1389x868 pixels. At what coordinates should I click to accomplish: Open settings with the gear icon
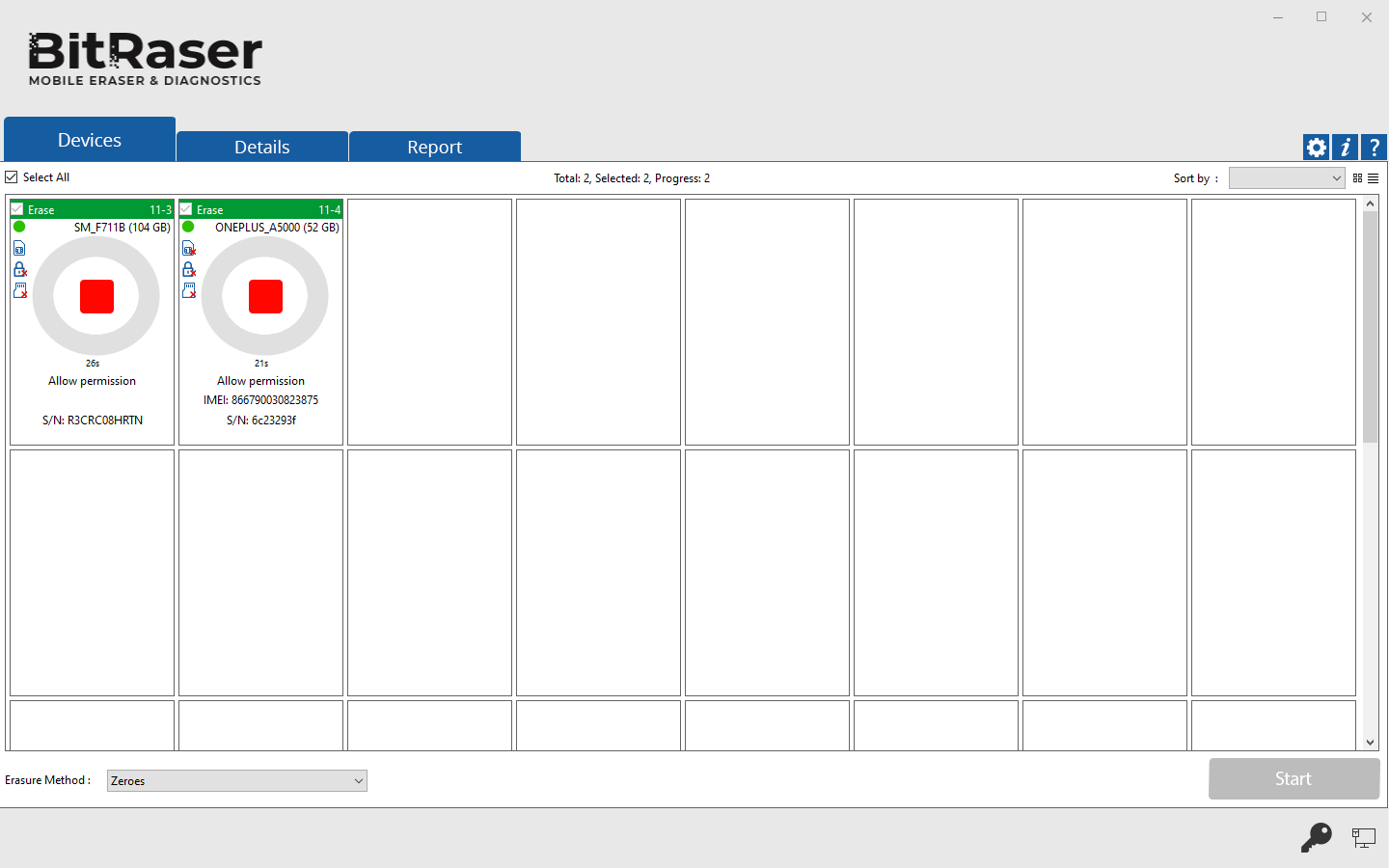tap(1316, 148)
